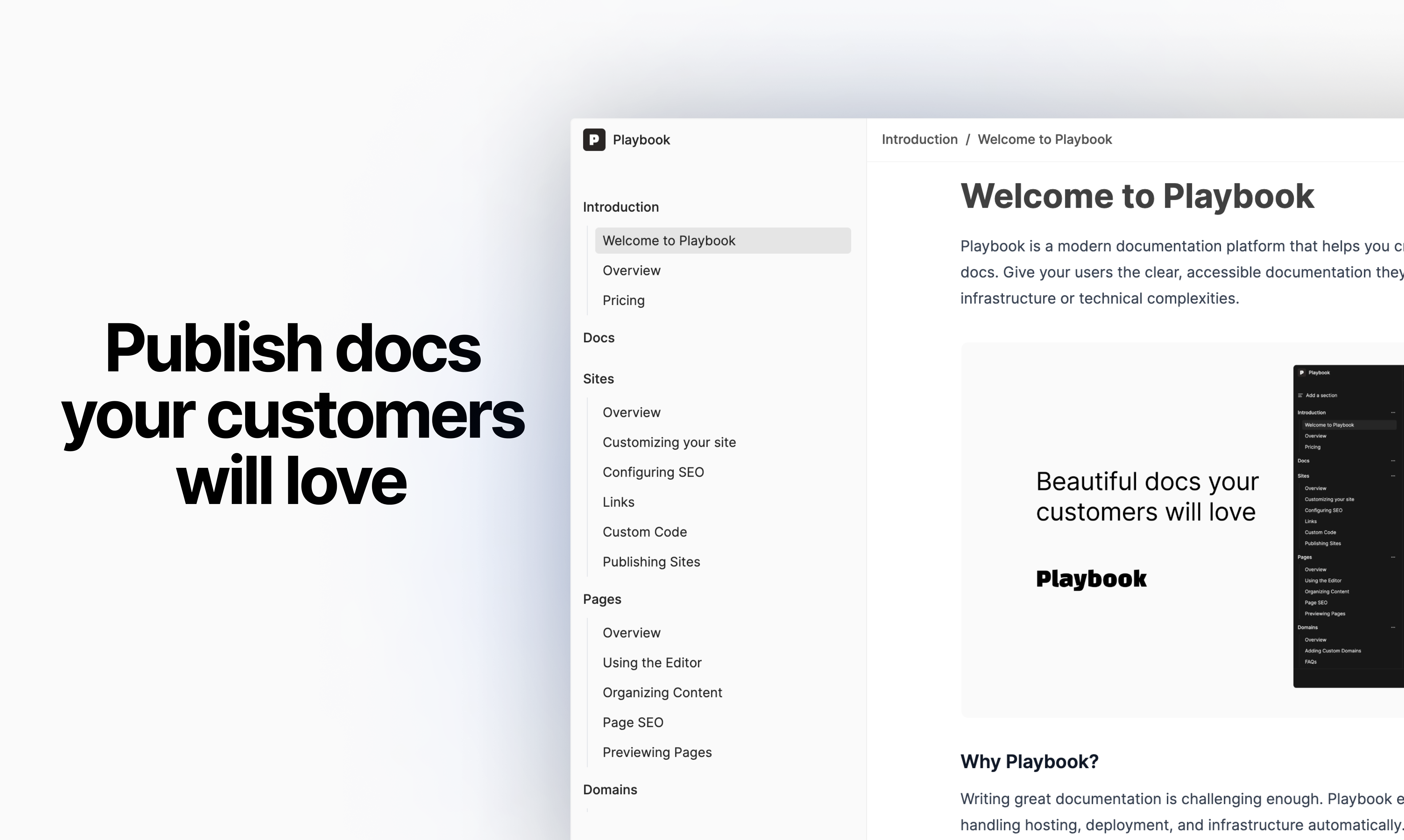This screenshot has height=840, width=1404.
Task: Open Organizing Content page
Action: (662, 693)
